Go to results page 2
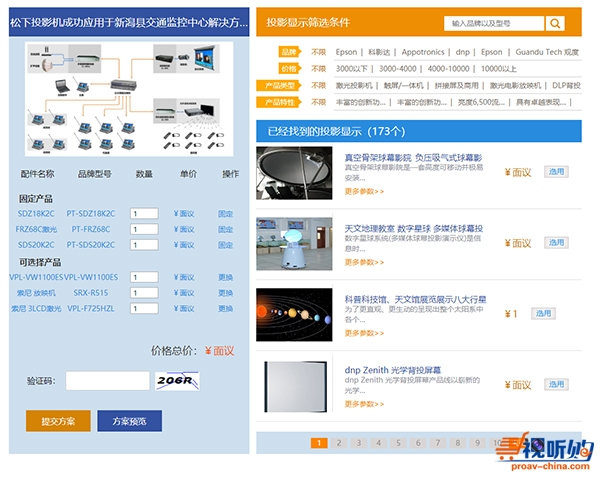Image resolution: width=600 pixels, height=478 pixels. tap(339, 443)
